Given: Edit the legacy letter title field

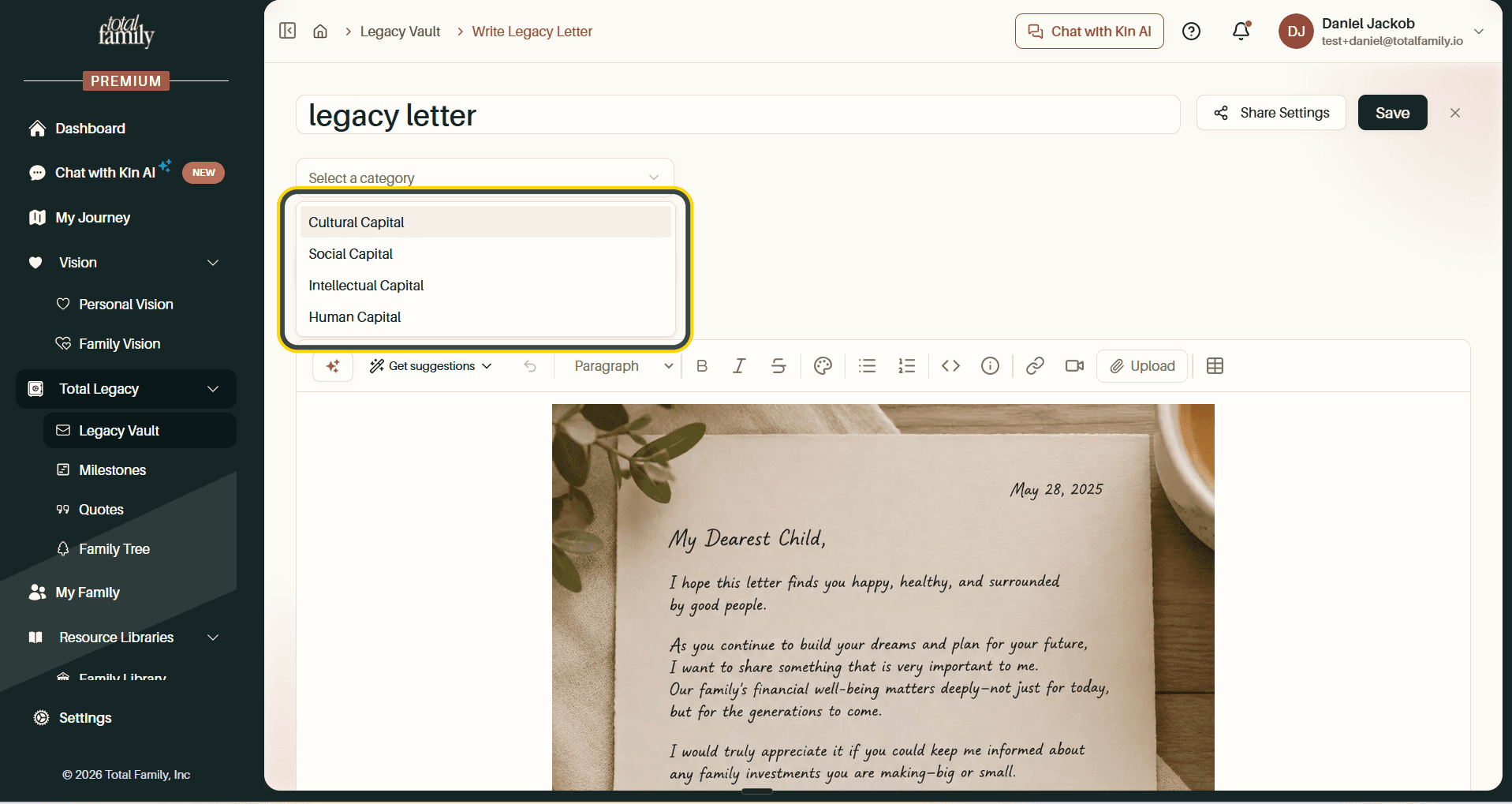Looking at the screenshot, I should pyautogui.click(x=738, y=115).
